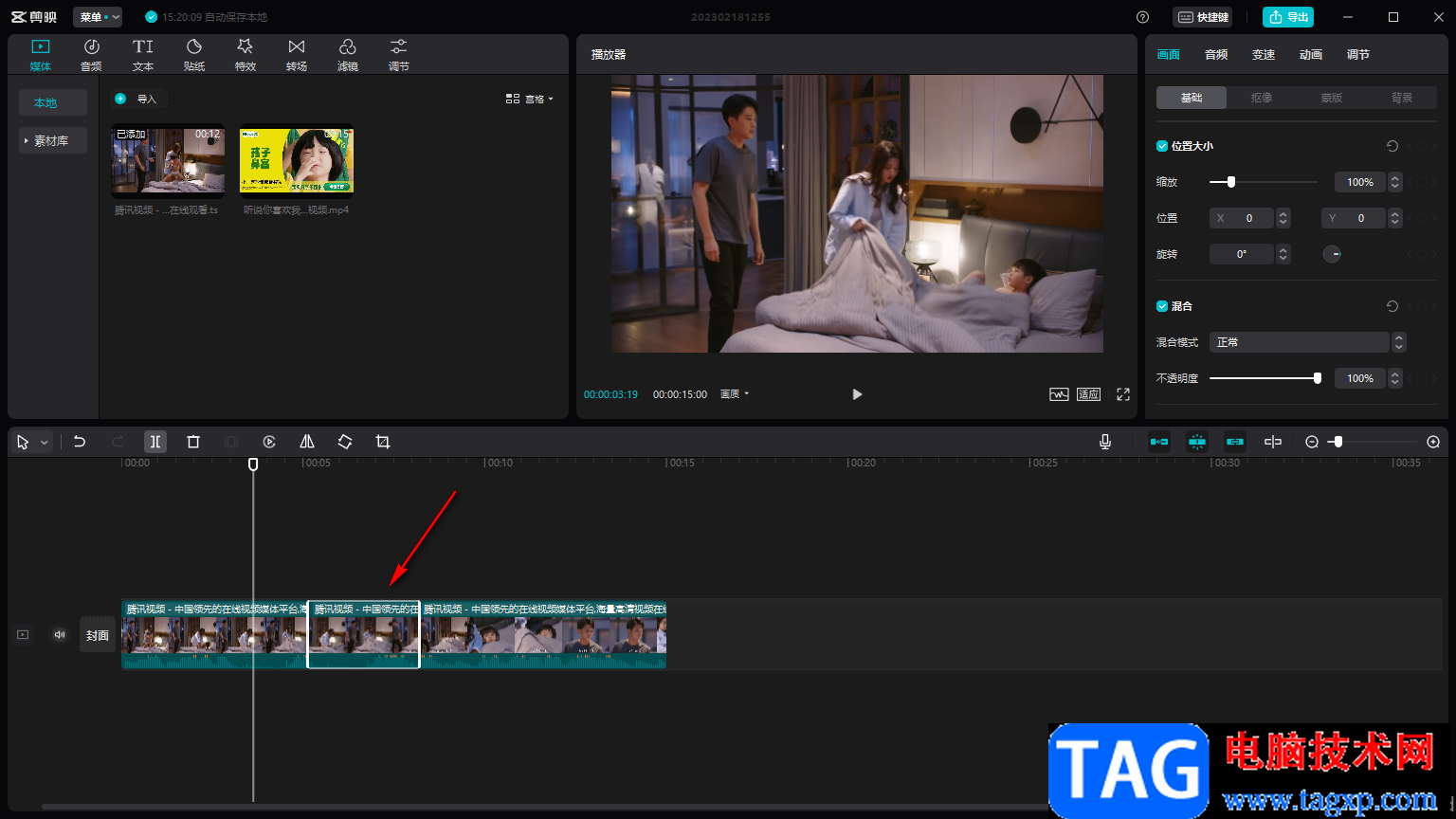Click the crop tool icon
Image resolution: width=1456 pixels, height=819 pixels.
click(x=383, y=442)
